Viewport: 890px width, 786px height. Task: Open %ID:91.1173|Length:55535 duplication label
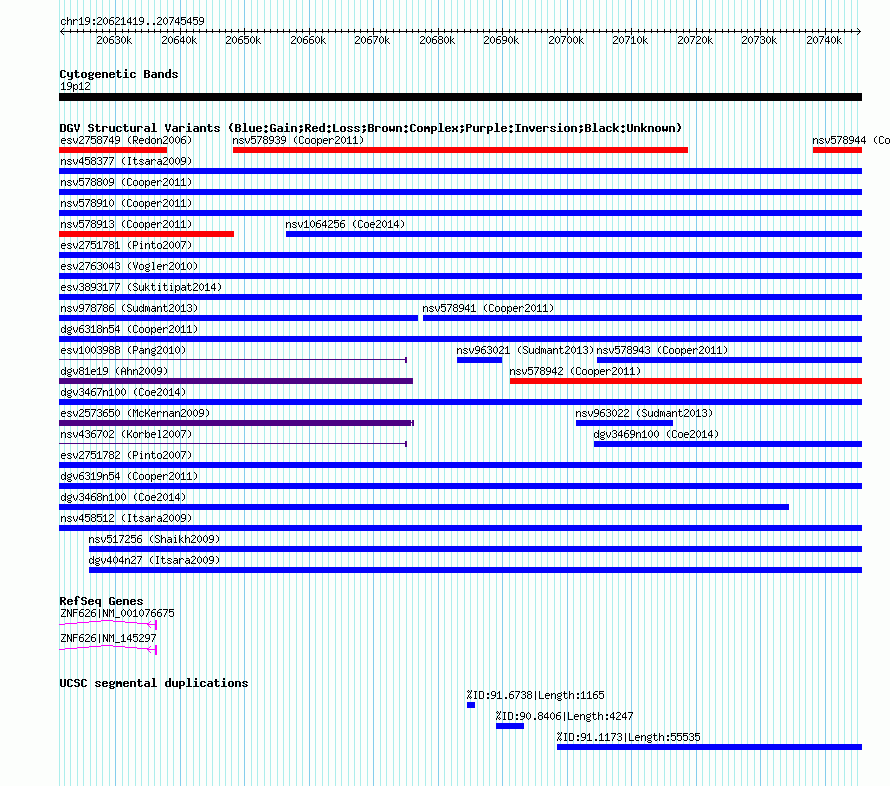(x=629, y=737)
